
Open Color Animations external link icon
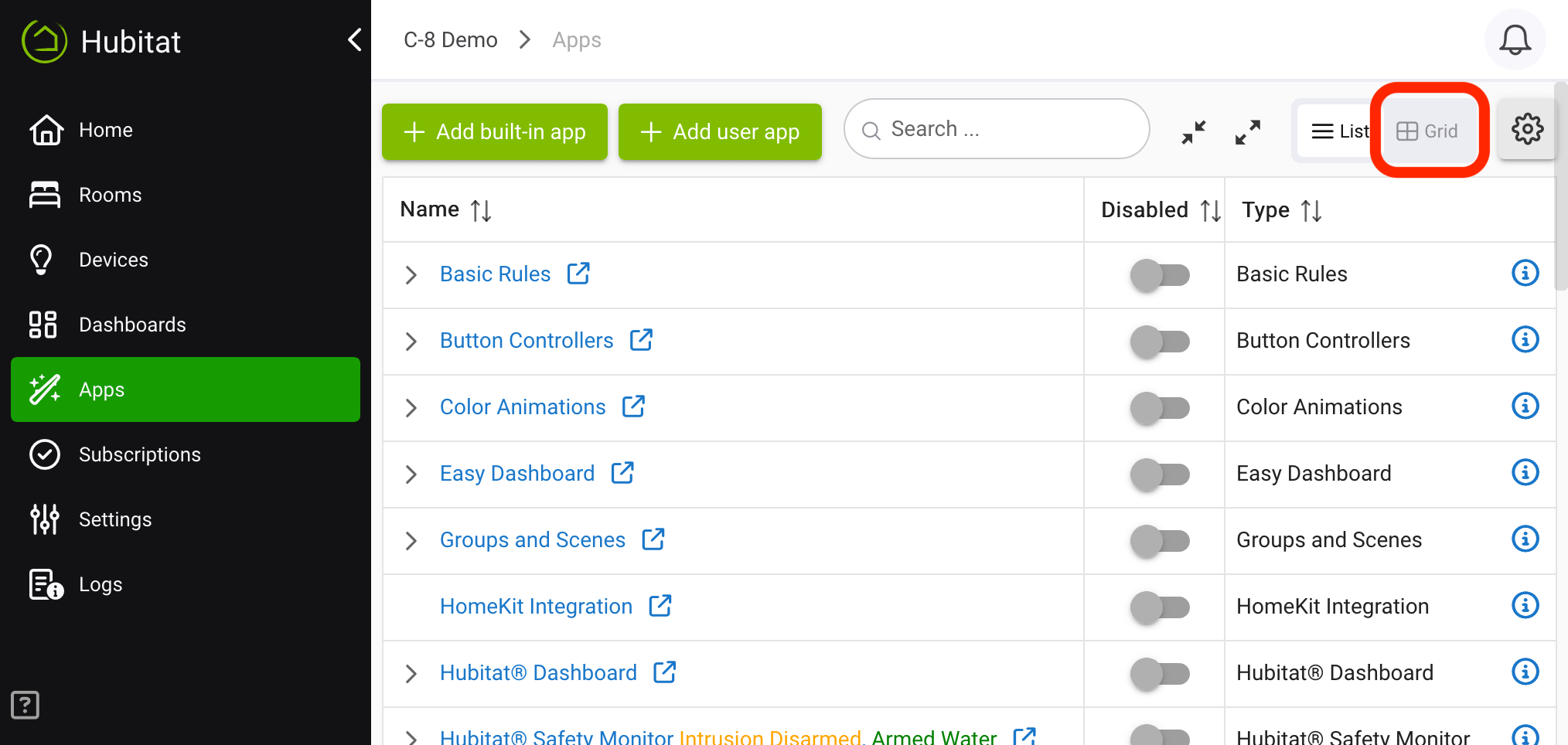coord(633,406)
